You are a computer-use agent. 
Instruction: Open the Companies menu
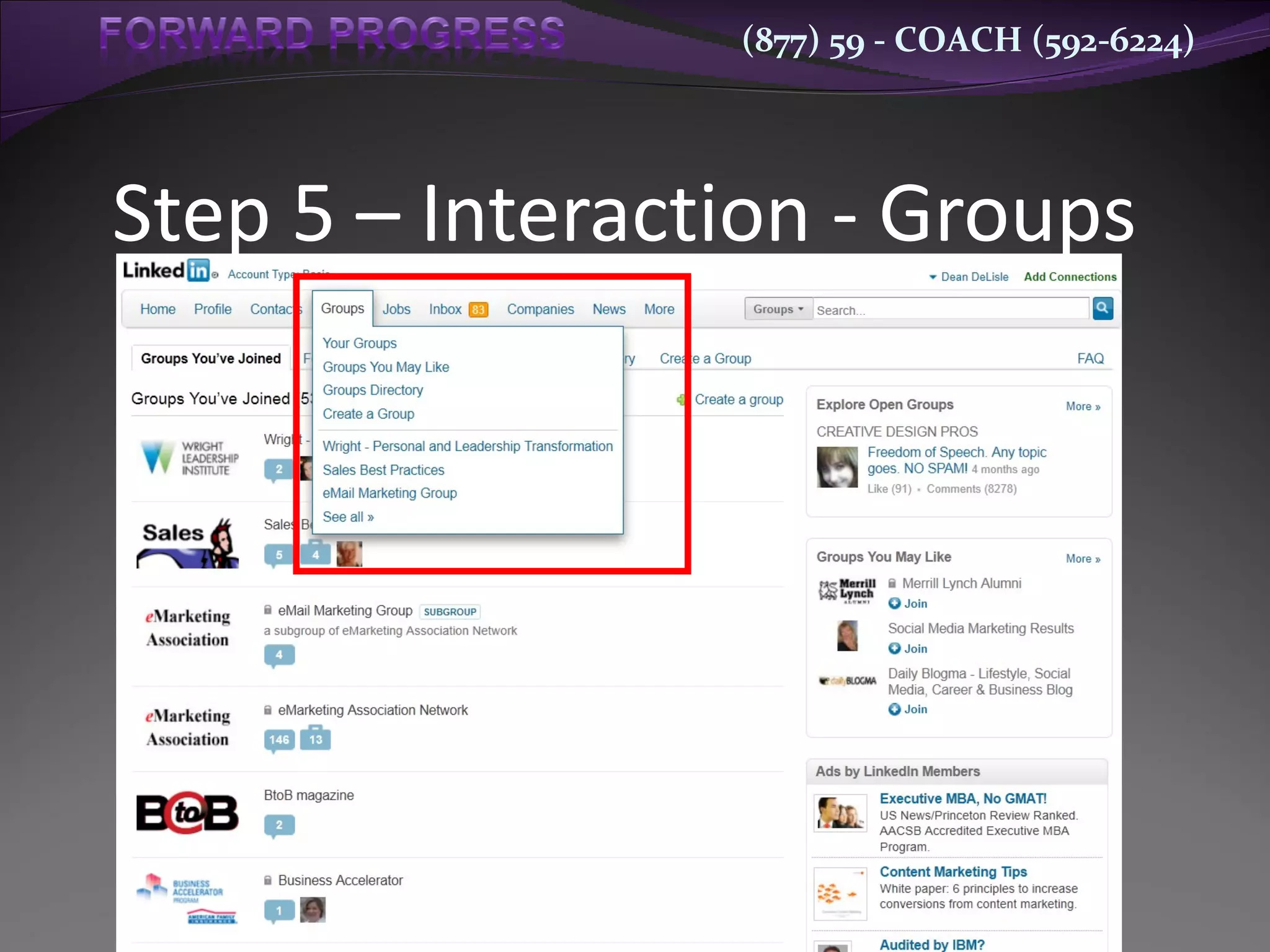[x=540, y=309]
